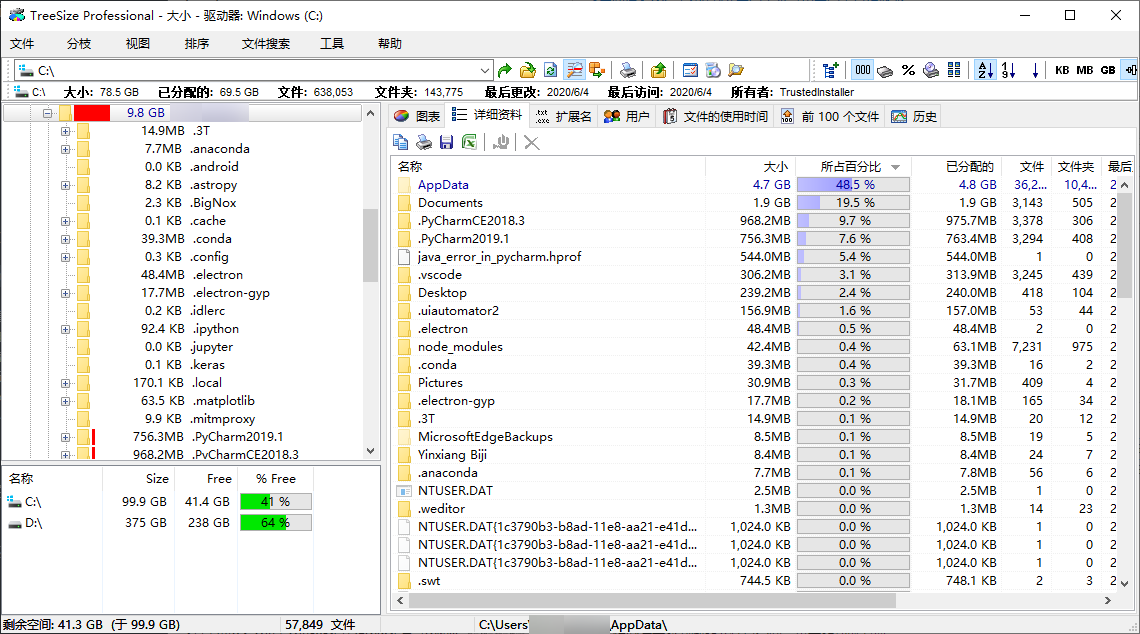Image resolution: width=1140 pixels, height=634 pixels.
Task: Sort by 名称 column header in details
Action: [x=548, y=166]
